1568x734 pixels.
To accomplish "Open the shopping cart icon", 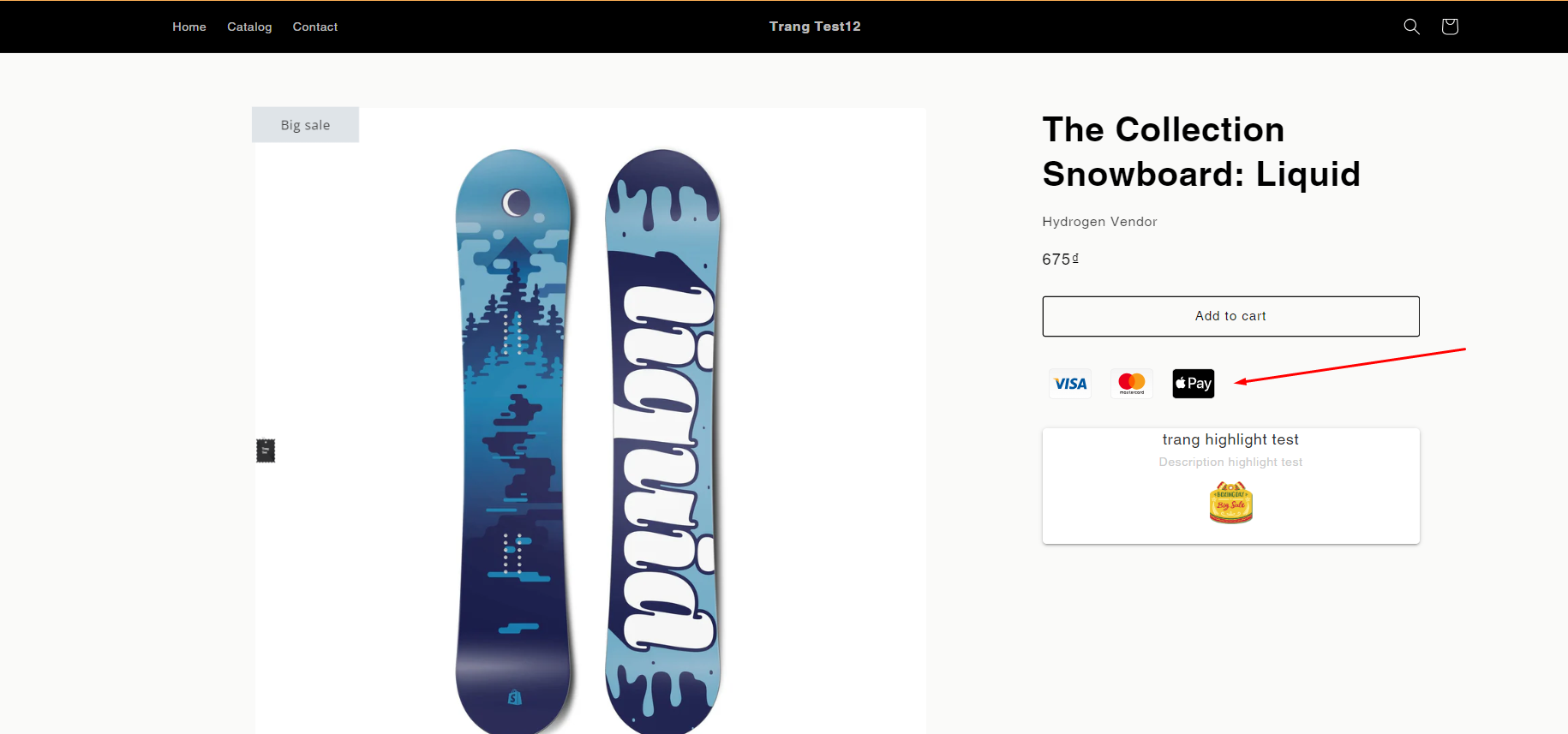I will [x=1450, y=27].
